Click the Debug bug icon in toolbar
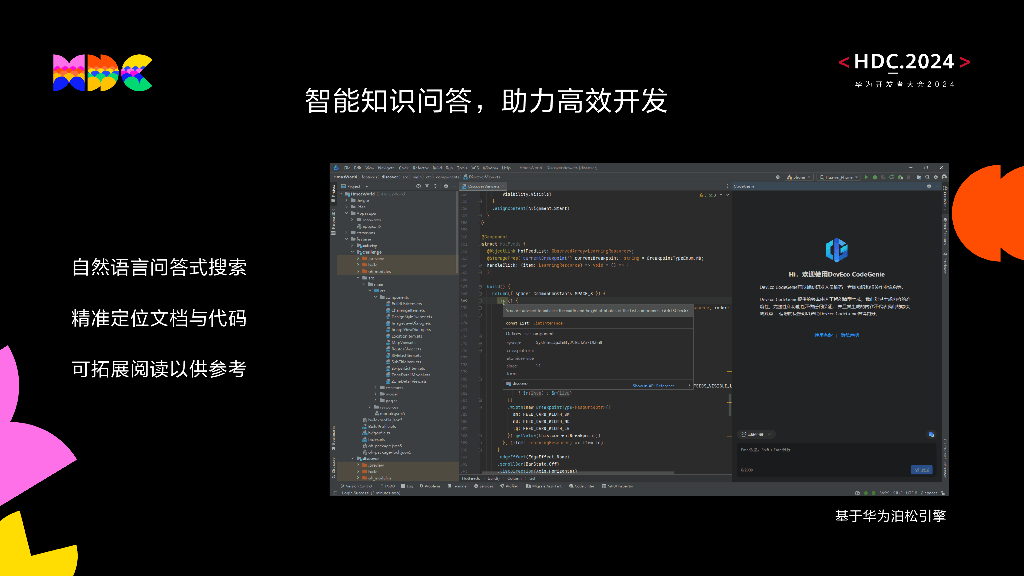This screenshot has height=576, width=1024. pos(873,177)
